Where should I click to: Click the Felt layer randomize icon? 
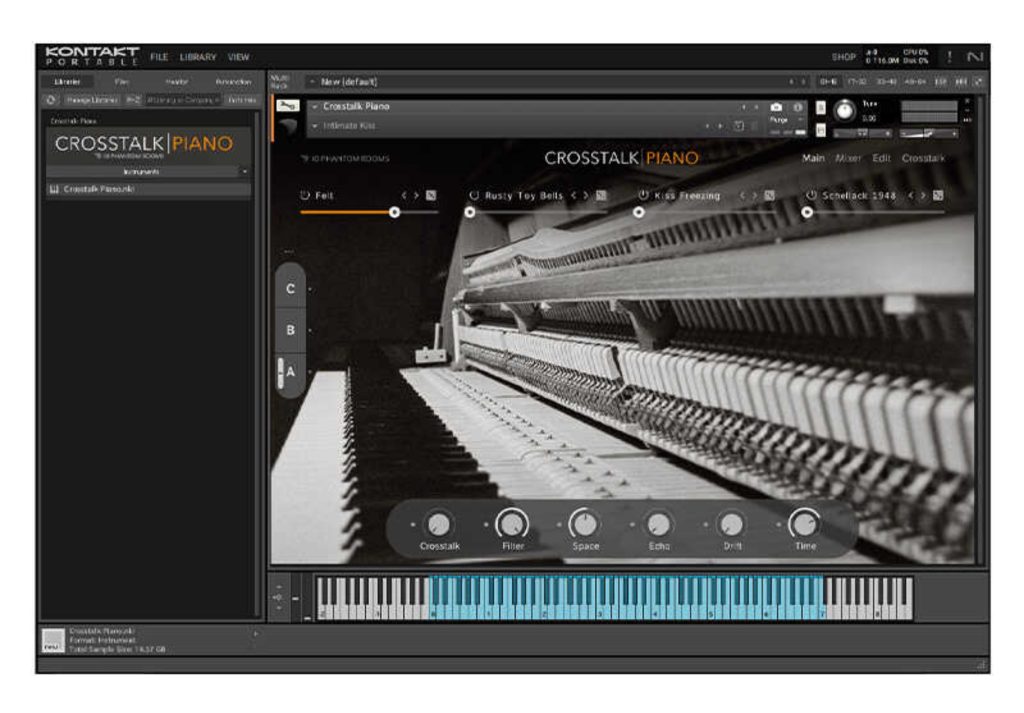click(431, 195)
